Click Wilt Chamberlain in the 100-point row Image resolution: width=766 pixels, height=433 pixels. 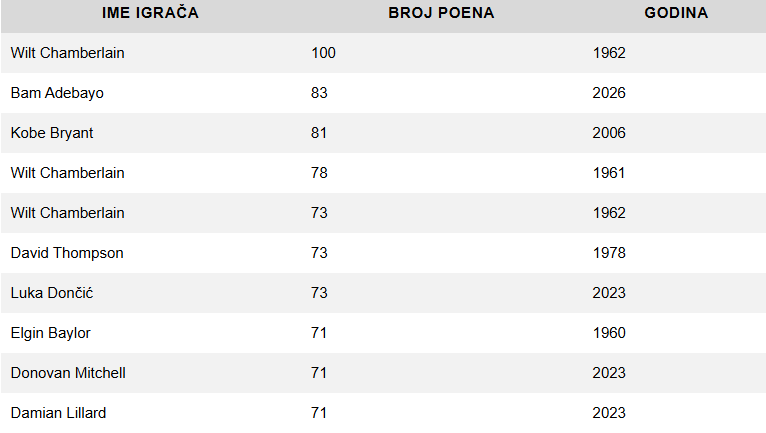tap(68, 53)
